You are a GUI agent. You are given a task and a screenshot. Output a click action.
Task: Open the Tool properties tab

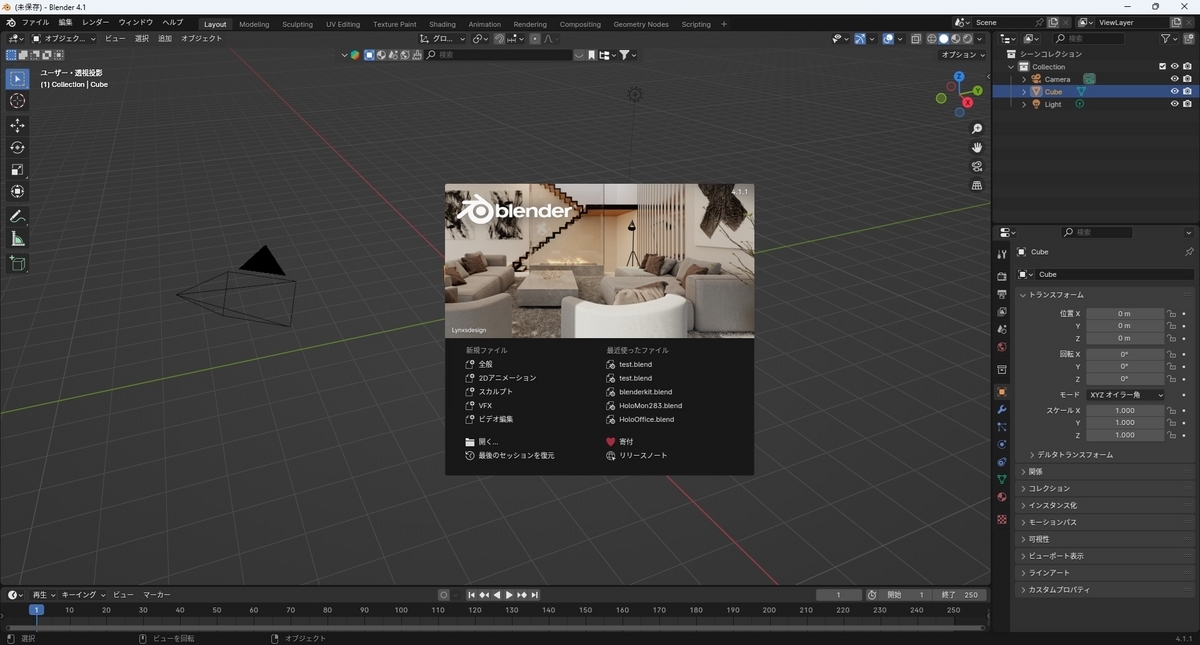click(x=1001, y=254)
